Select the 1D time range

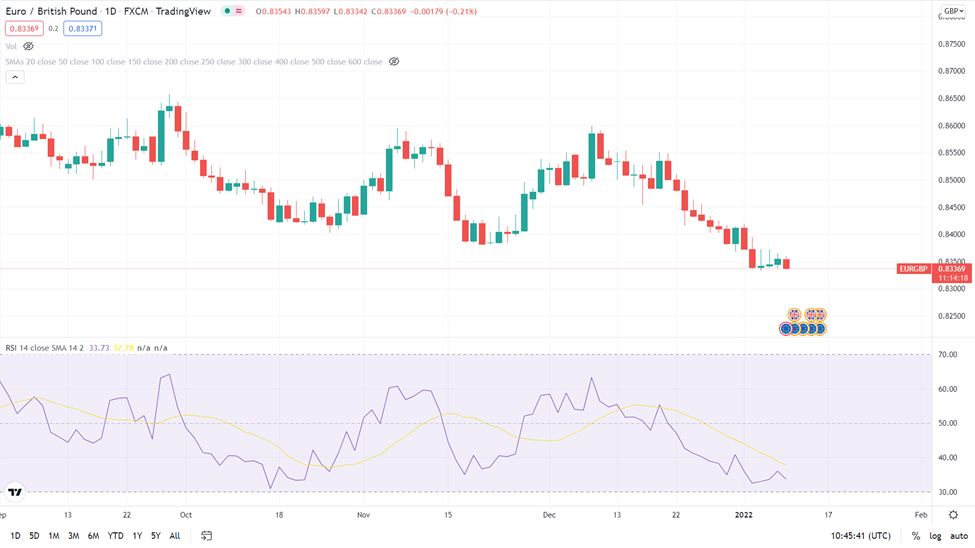(x=16, y=536)
